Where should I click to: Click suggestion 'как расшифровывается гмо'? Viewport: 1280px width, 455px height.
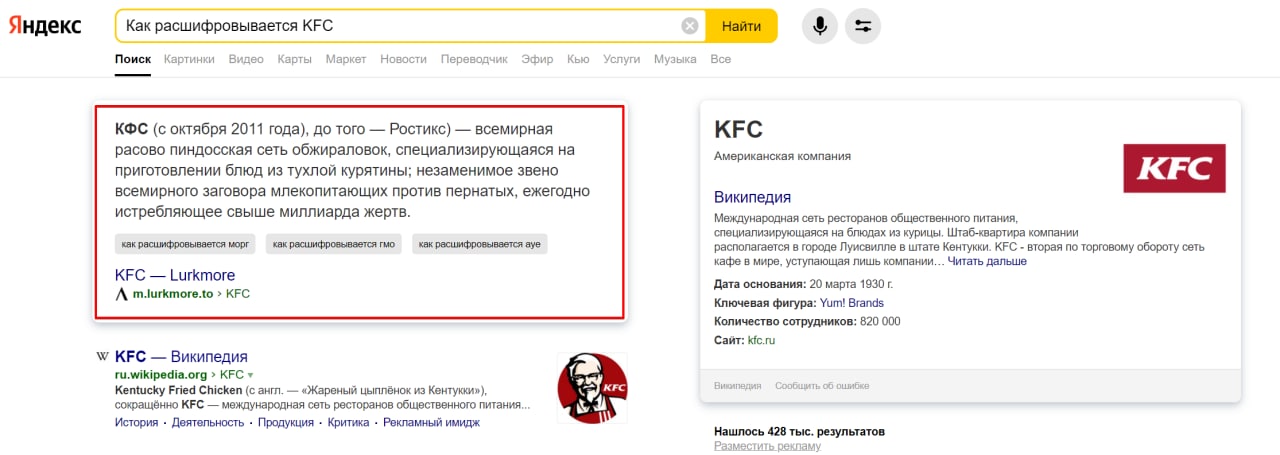333,244
